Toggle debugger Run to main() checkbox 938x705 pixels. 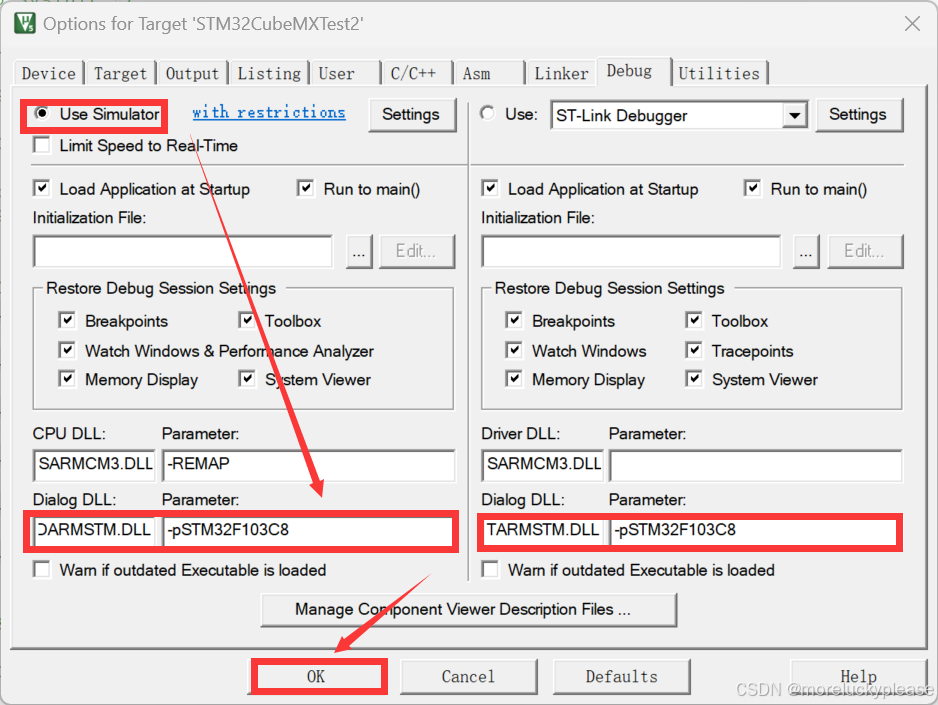(752, 188)
